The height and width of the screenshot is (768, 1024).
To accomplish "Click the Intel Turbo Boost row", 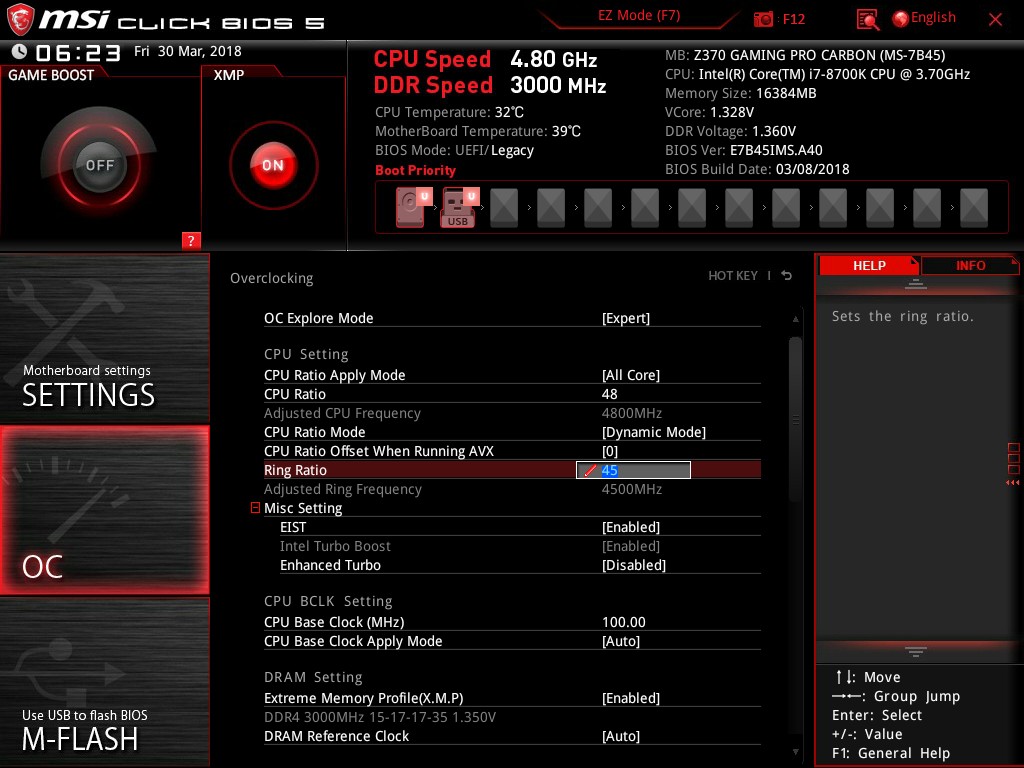I will click(x=520, y=546).
